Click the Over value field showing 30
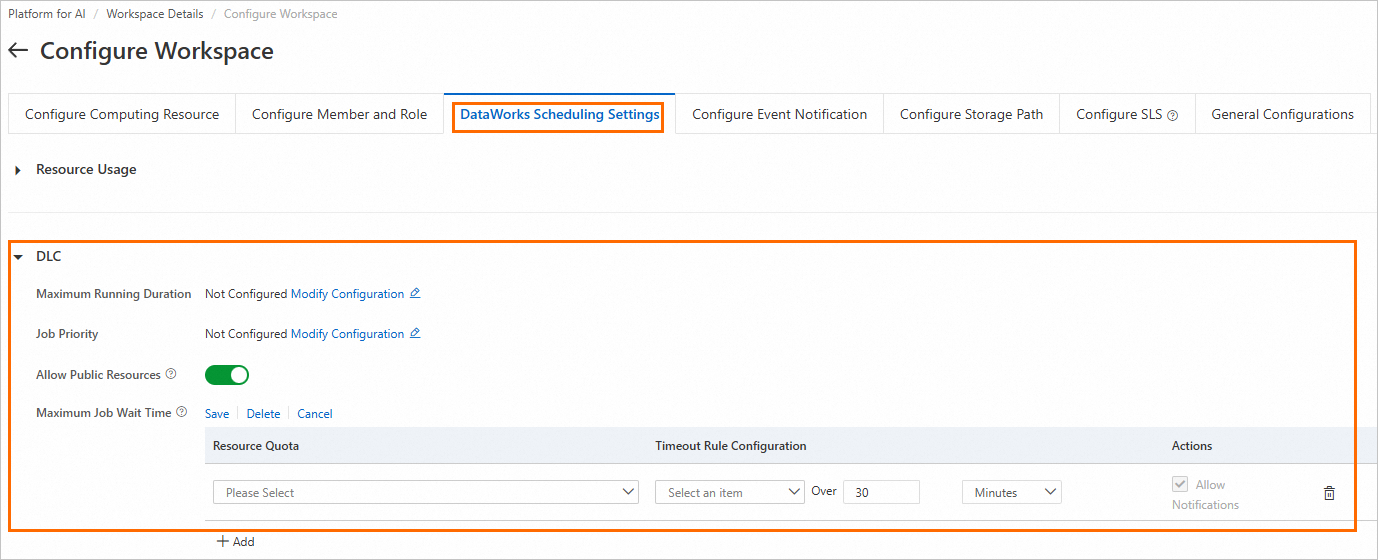This screenshot has height=560, width=1378. click(881, 492)
